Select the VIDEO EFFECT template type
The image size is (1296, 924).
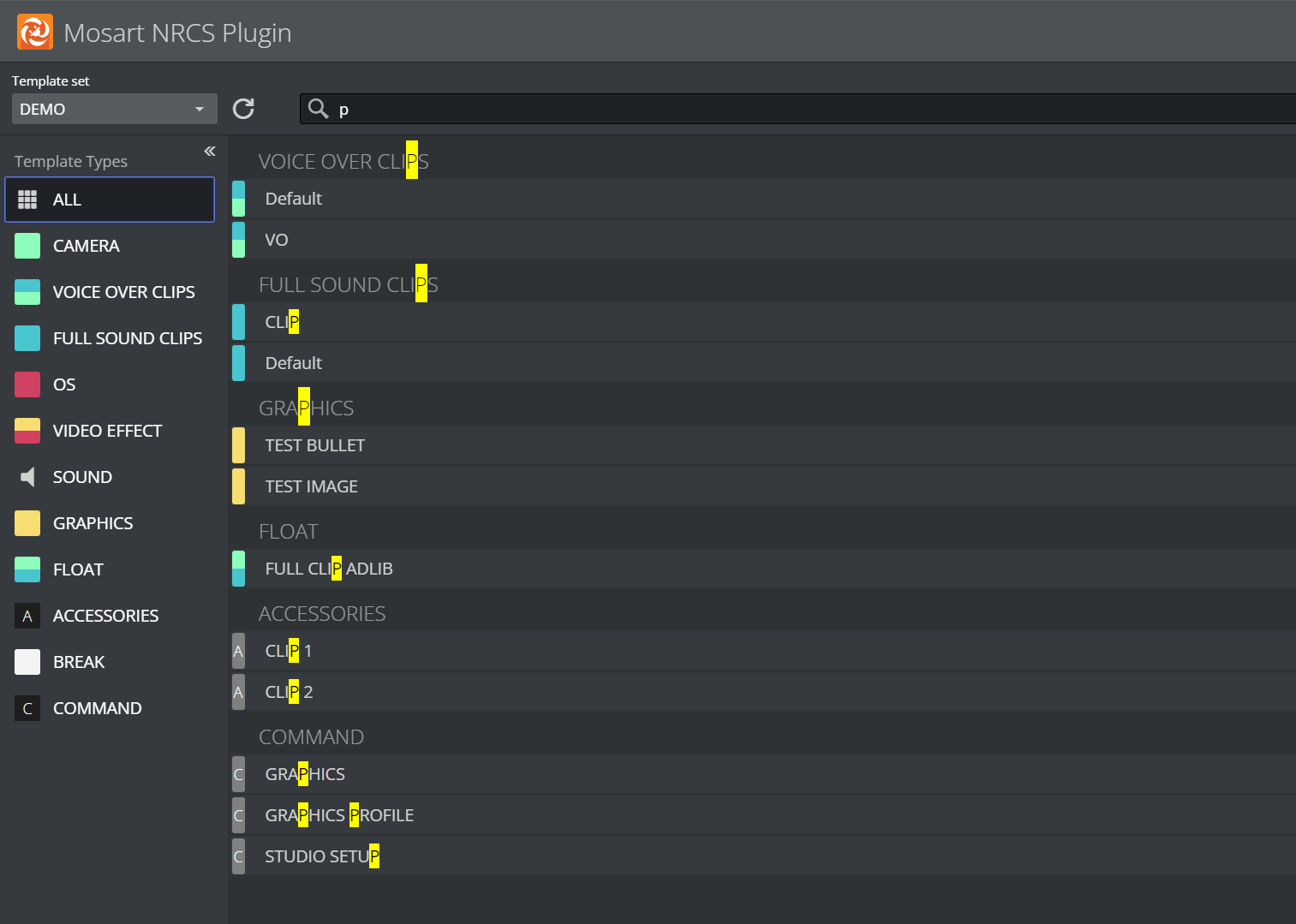coord(107,431)
